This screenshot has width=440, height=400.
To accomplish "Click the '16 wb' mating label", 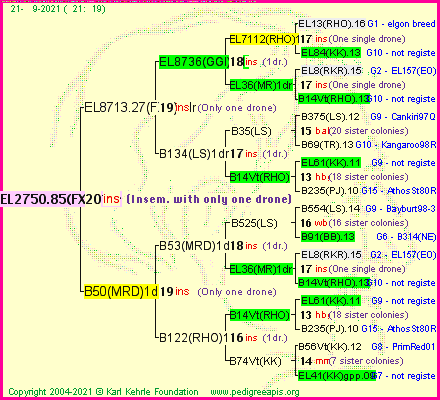I will (x=314, y=223).
